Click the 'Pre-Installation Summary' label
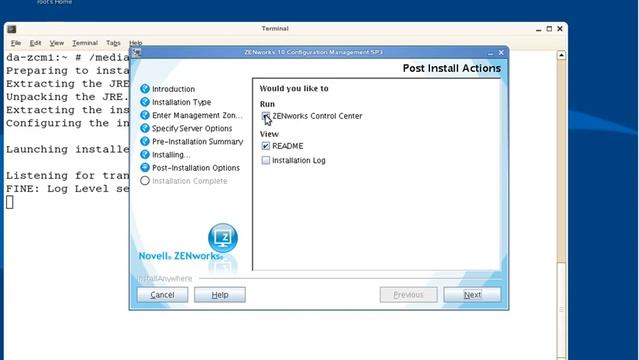The width and height of the screenshot is (640, 360). [x=198, y=142]
